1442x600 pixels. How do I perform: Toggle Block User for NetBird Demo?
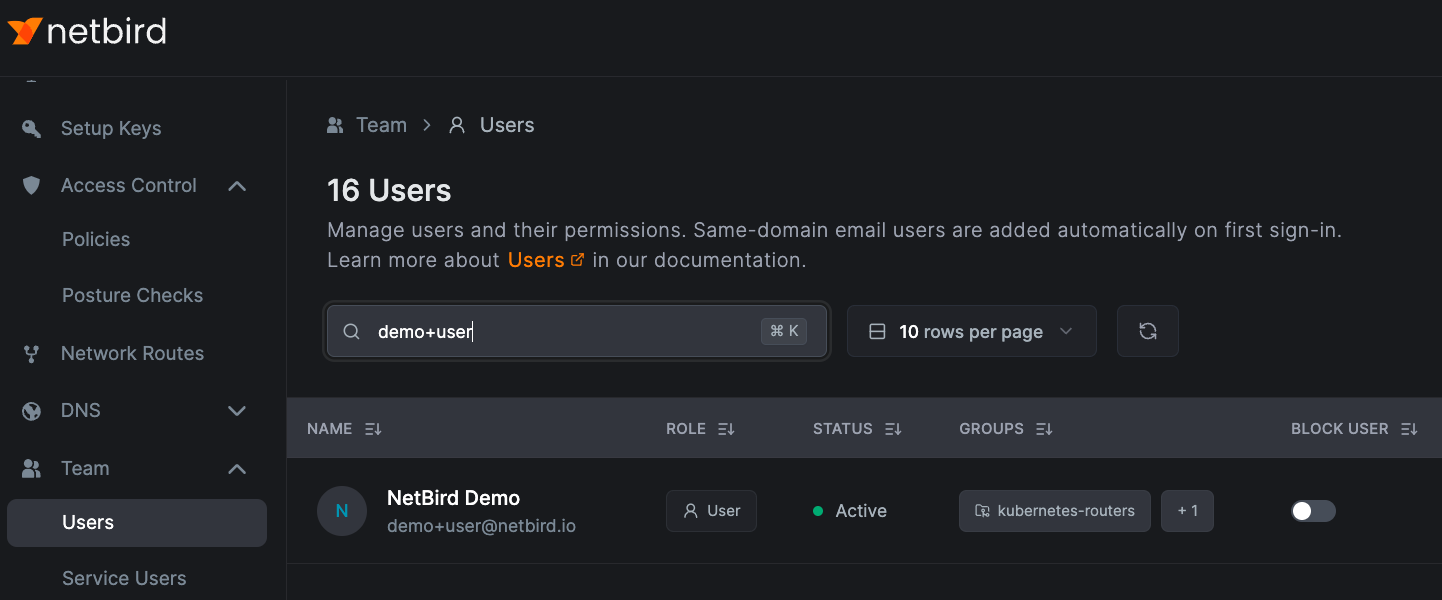click(1312, 511)
